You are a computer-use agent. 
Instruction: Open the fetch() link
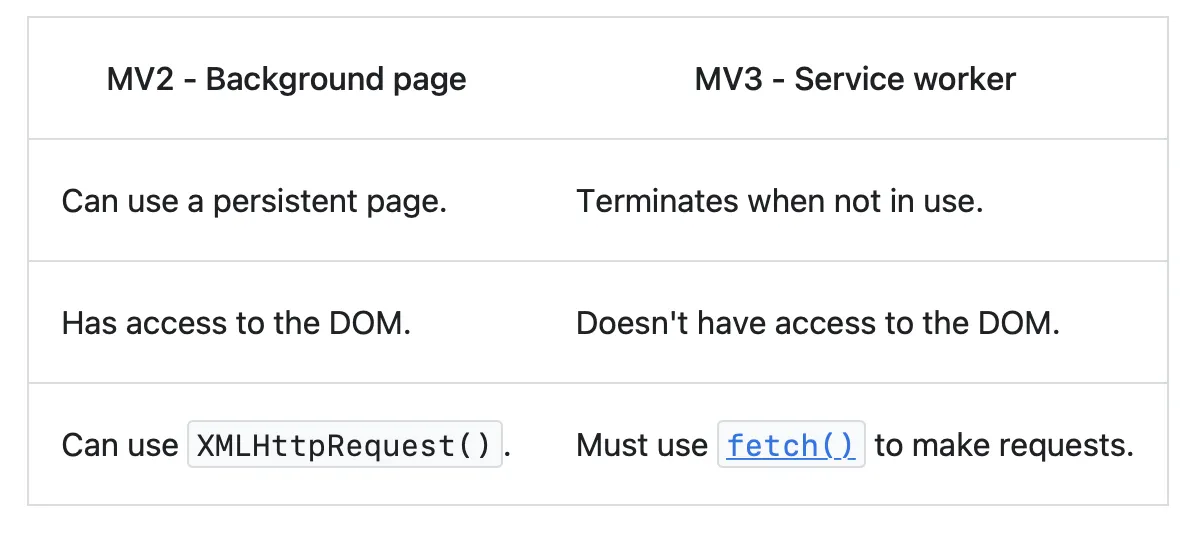click(x=791, y=445)
